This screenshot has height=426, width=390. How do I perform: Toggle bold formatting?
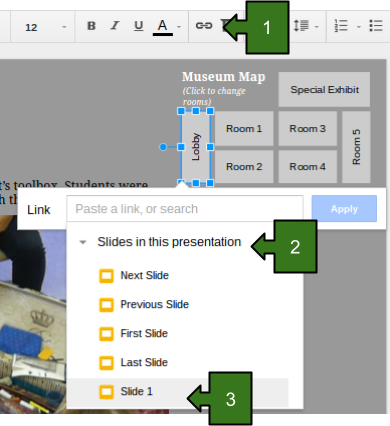pos(91,26)
